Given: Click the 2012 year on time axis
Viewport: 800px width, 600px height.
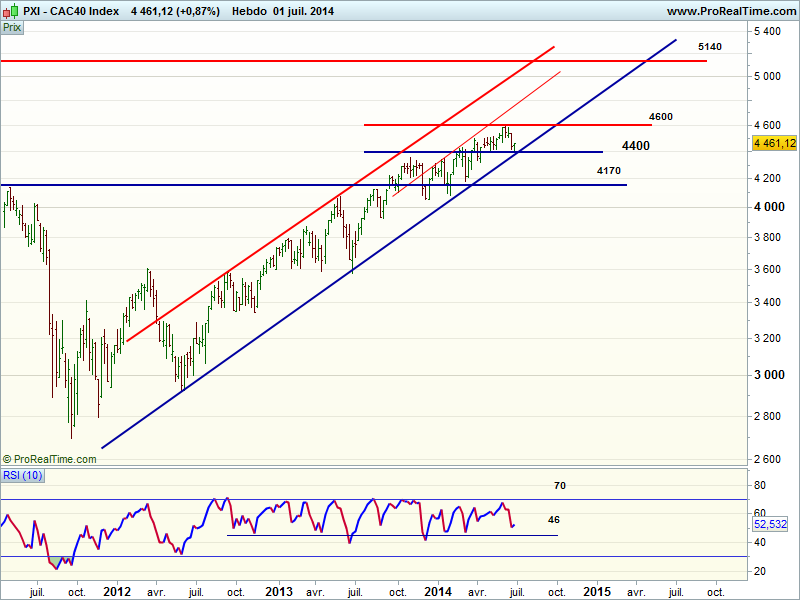Looking at the screenshot, I should point(117,591).
